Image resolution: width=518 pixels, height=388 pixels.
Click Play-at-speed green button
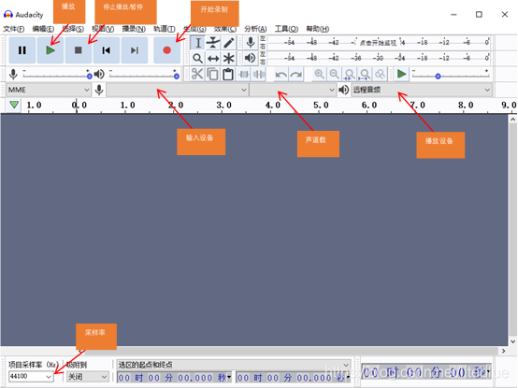[x=402, y=74]
